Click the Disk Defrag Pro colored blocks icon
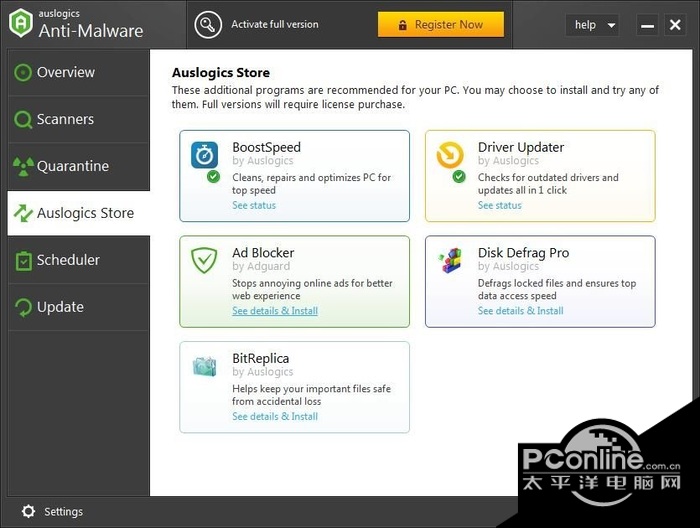 [450, 260]
